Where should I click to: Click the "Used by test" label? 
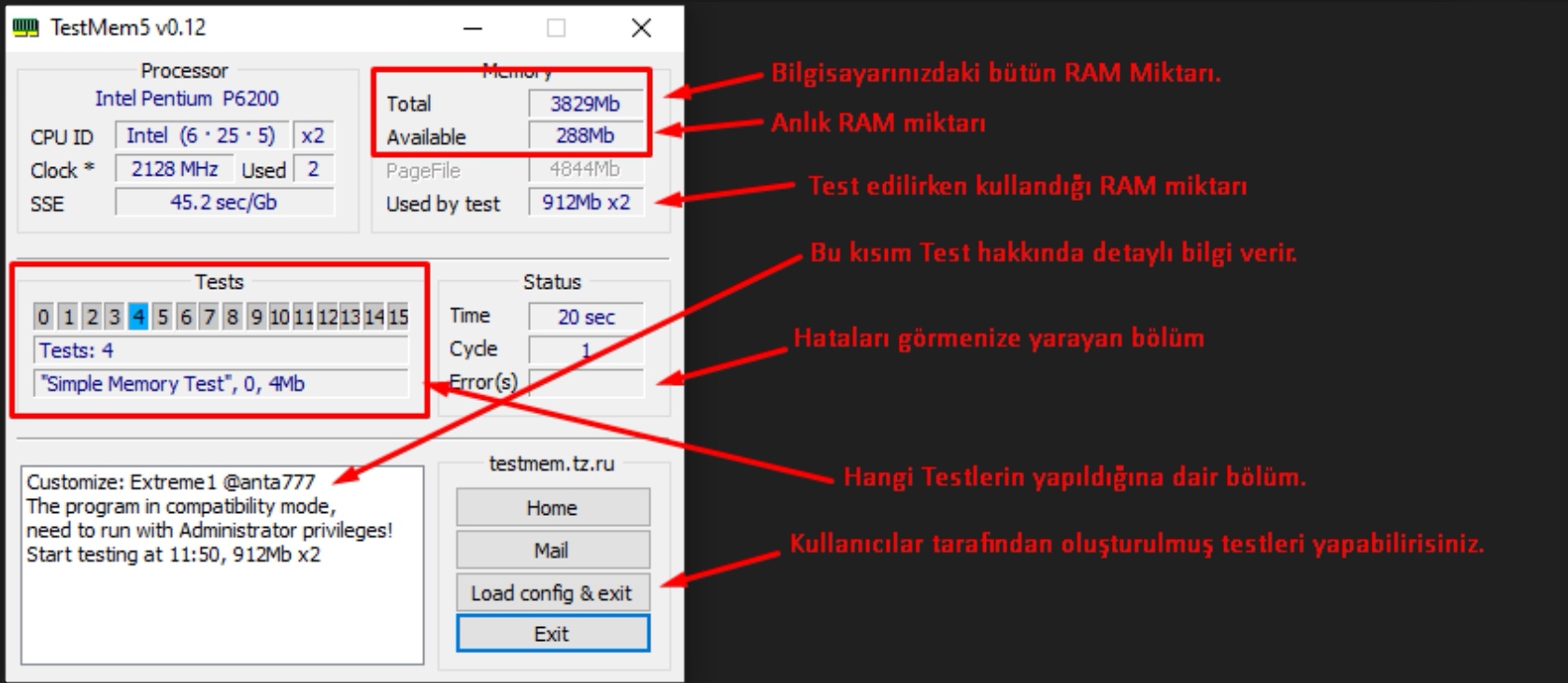pyautogui.click(x=443, y=204)
